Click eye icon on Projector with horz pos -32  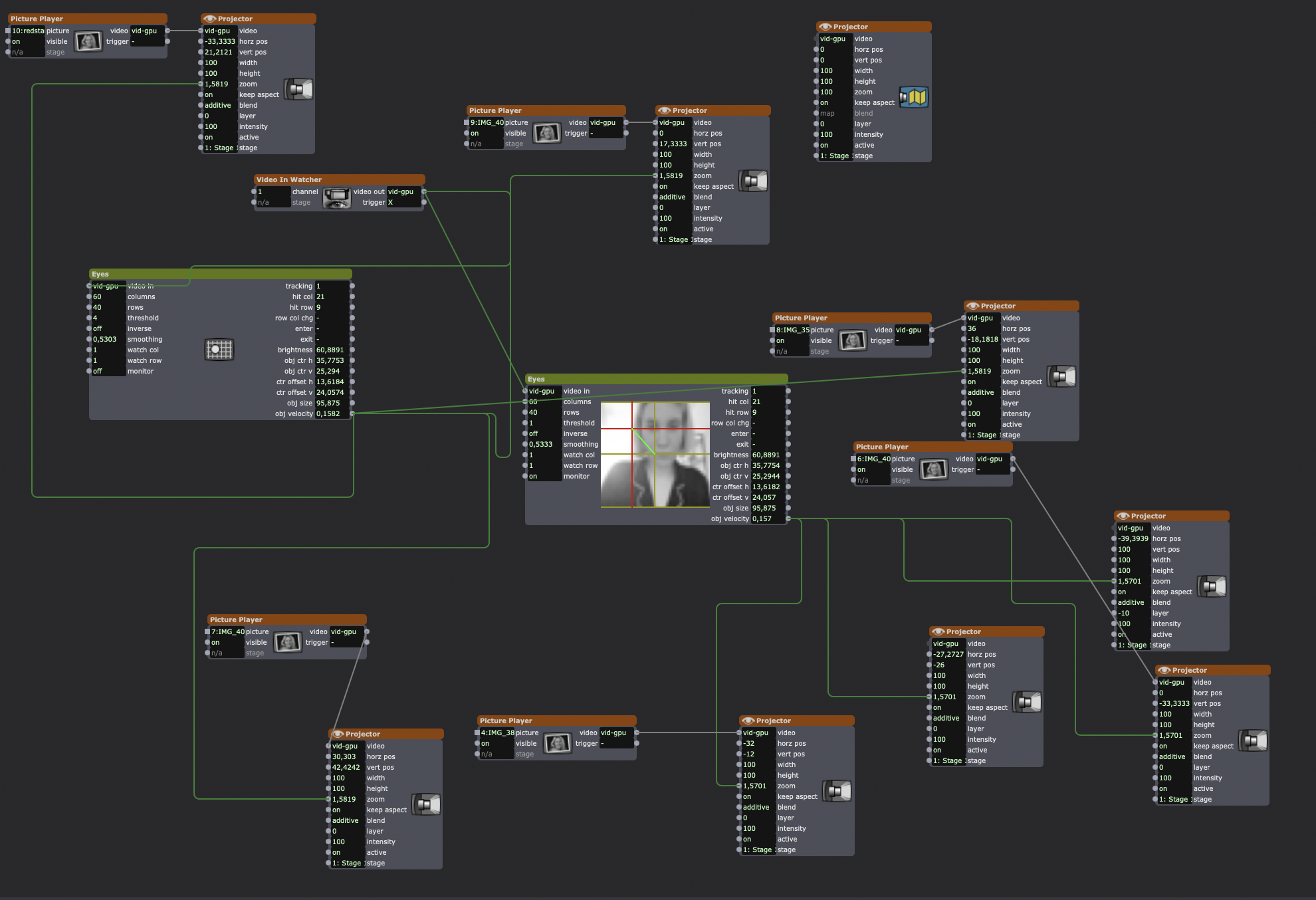748,721
